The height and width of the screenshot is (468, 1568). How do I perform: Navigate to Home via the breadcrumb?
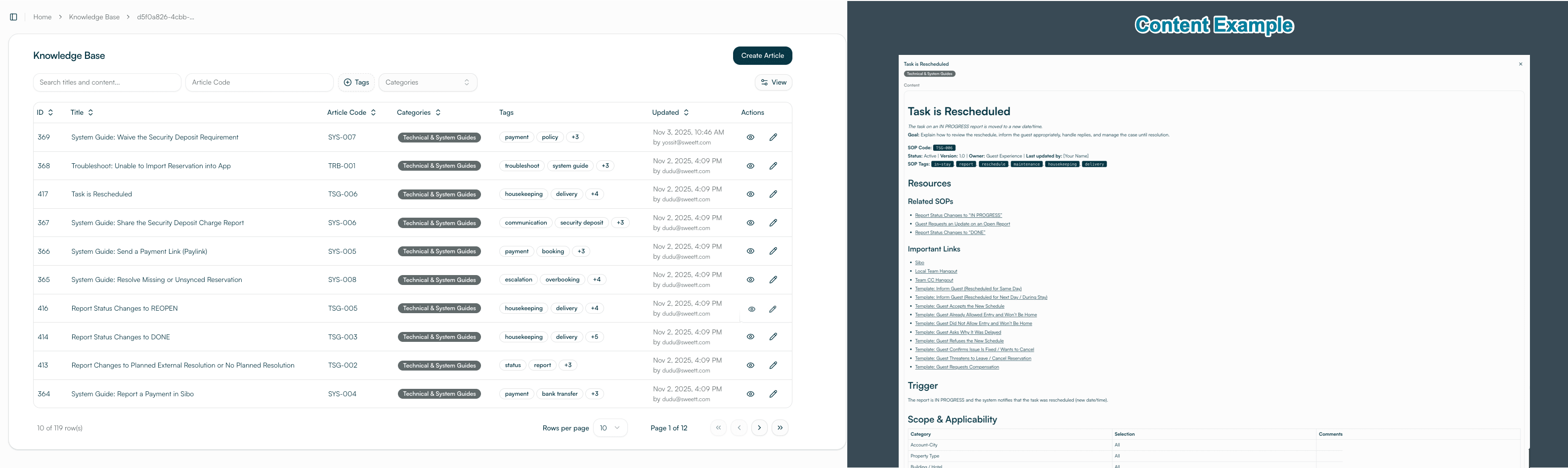42,16
